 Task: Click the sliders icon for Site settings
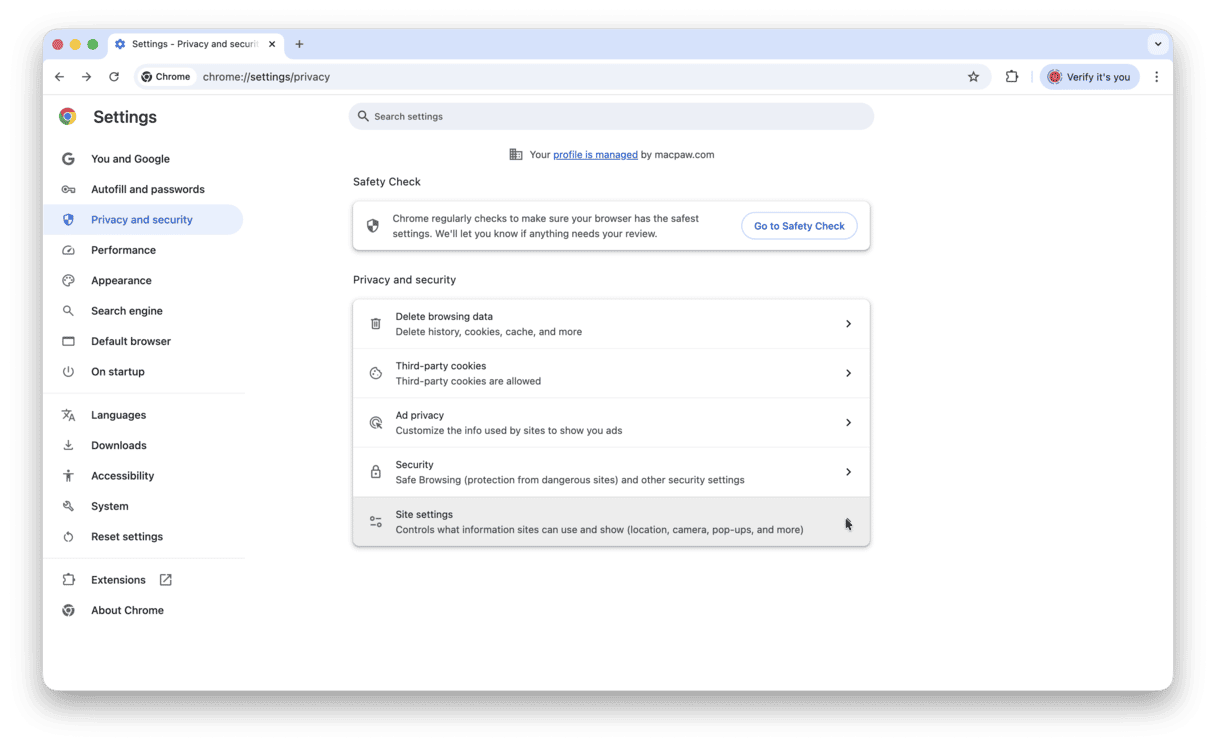375,521
